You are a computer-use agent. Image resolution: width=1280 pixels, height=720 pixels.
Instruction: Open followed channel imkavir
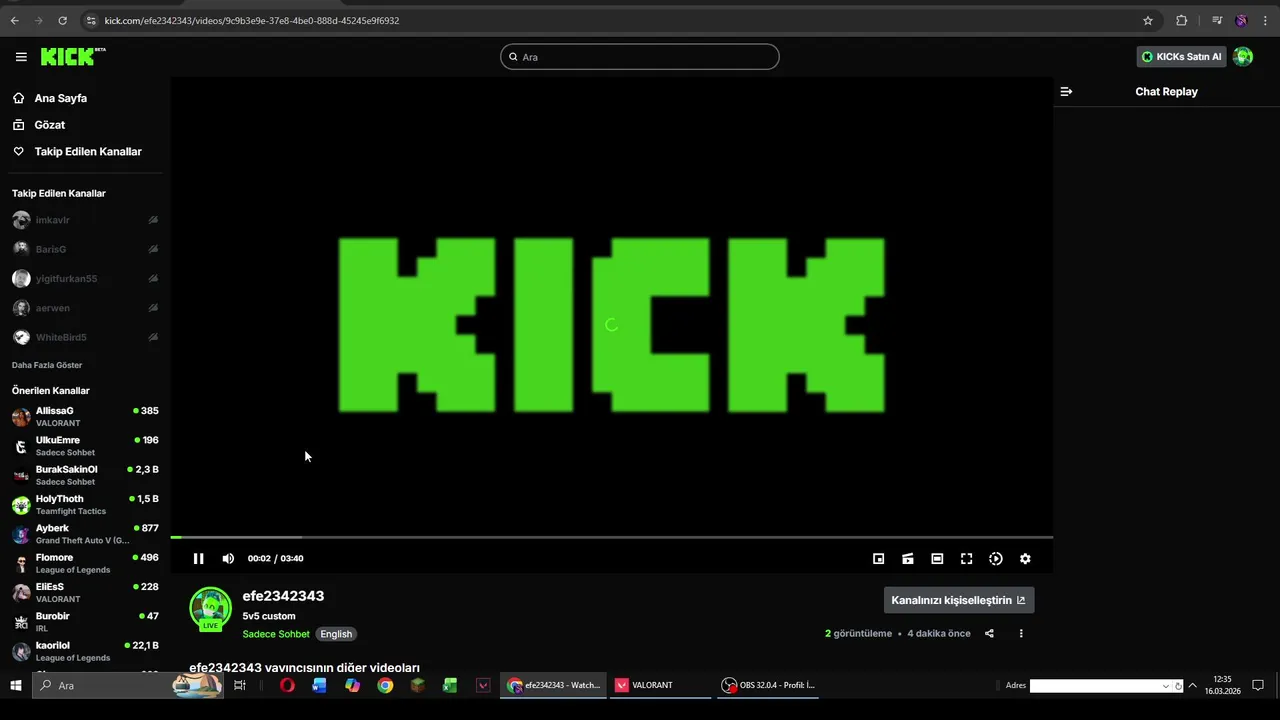coord(85,220)
